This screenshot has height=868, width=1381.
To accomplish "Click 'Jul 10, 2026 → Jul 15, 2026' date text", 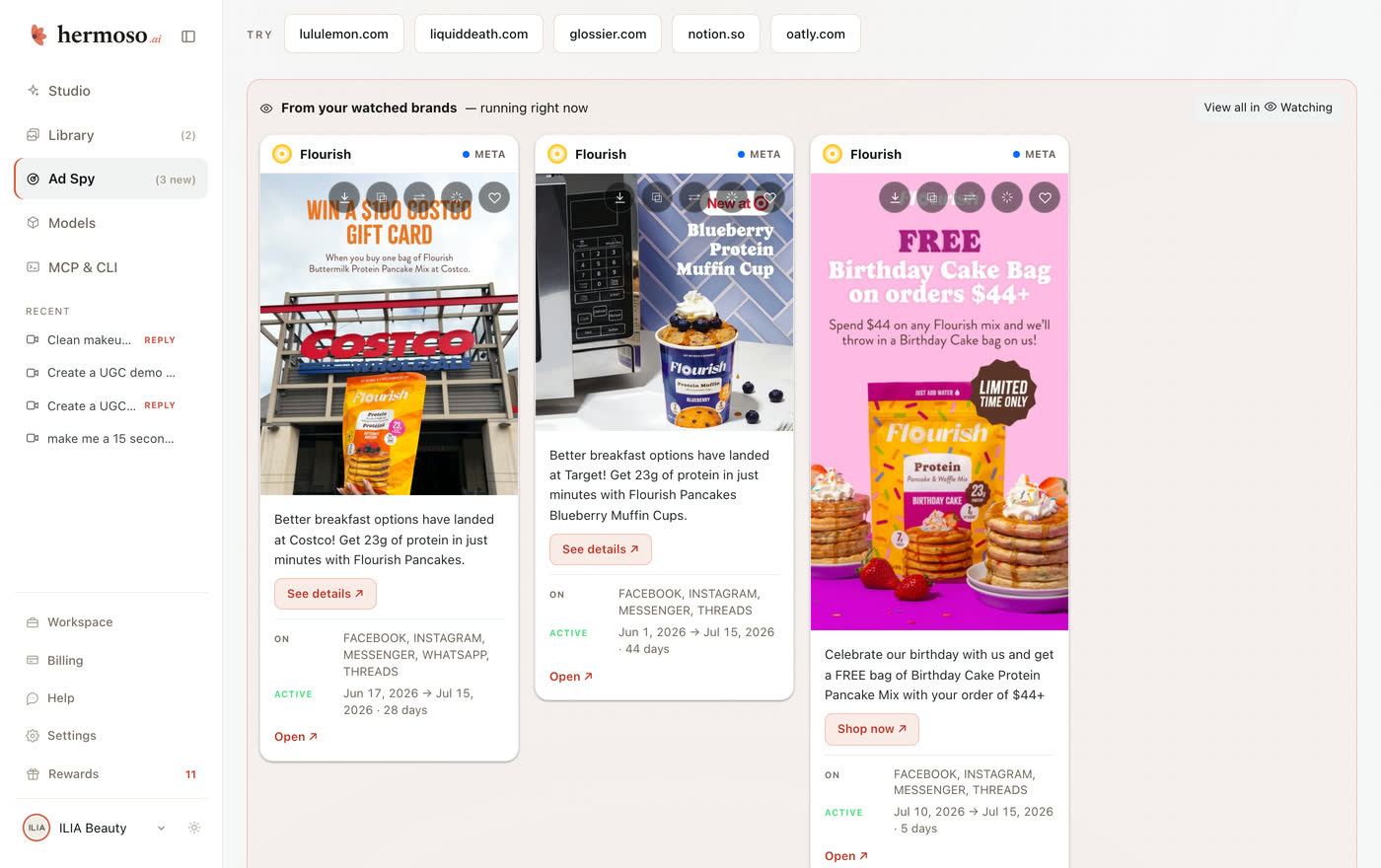I will point(974,812).
